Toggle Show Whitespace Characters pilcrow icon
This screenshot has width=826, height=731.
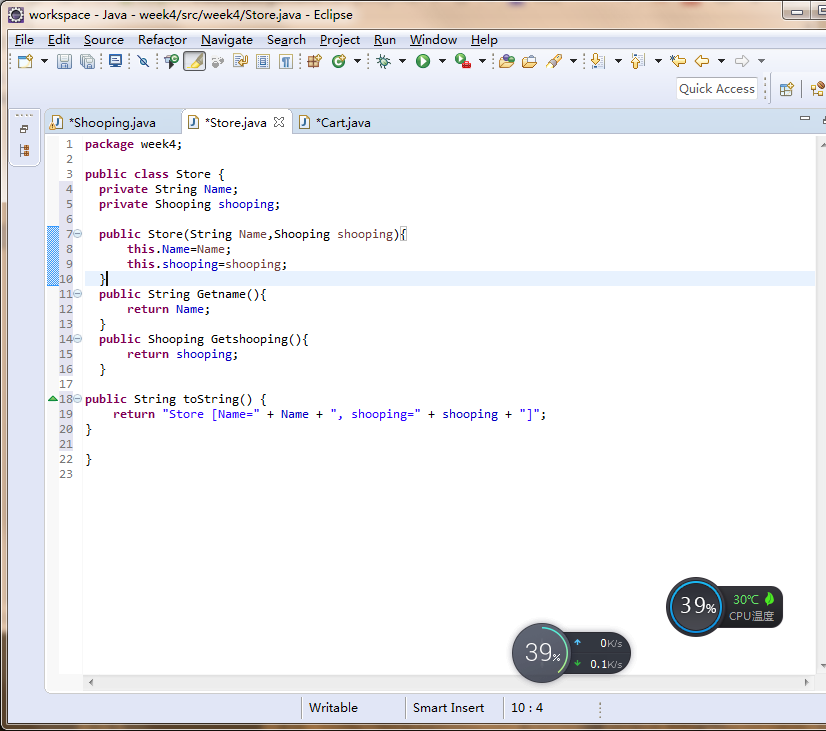coord(285,61)
